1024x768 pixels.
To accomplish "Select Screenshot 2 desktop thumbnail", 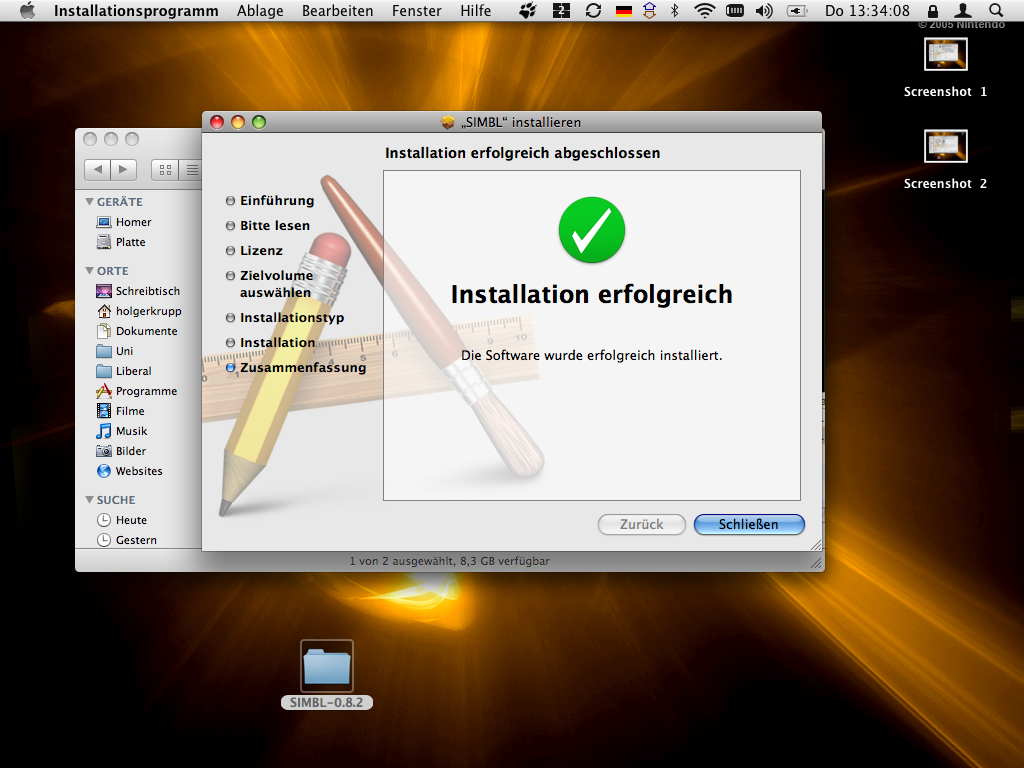I will [x=946, y=146].
